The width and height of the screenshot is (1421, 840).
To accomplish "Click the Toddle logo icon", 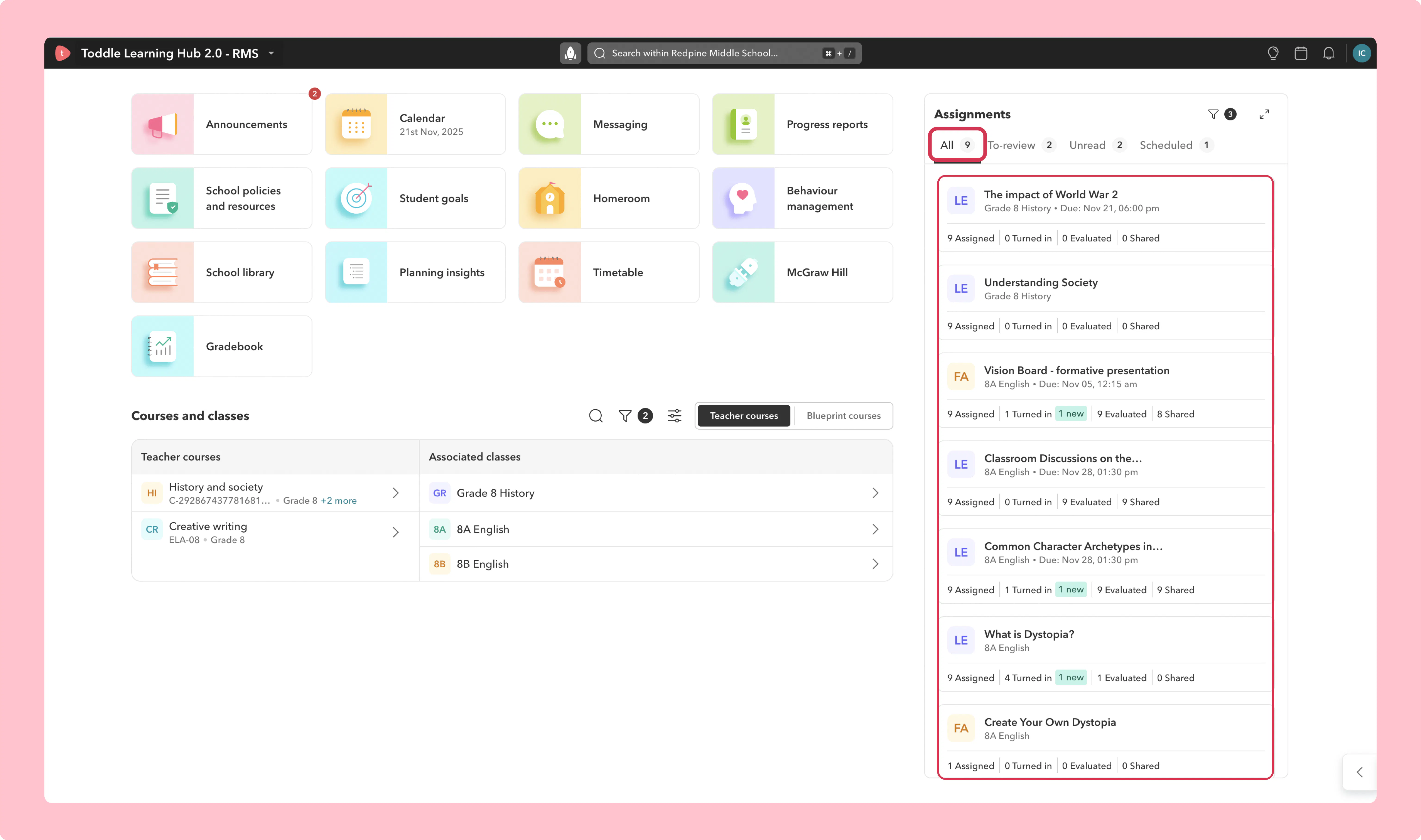I will point(62,53).
